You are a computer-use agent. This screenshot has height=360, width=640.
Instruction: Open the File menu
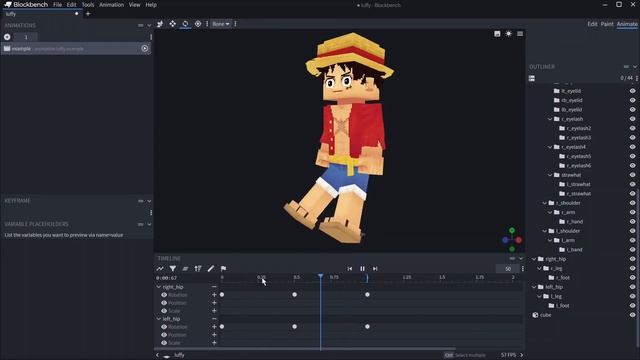[58, 5]
